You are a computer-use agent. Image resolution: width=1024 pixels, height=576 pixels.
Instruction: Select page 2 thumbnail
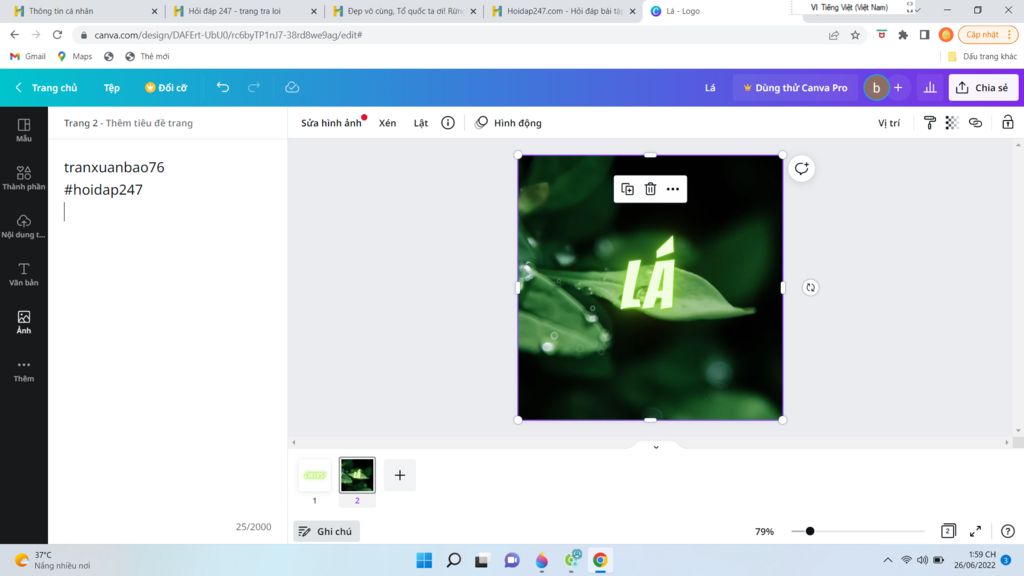[357, 475]
